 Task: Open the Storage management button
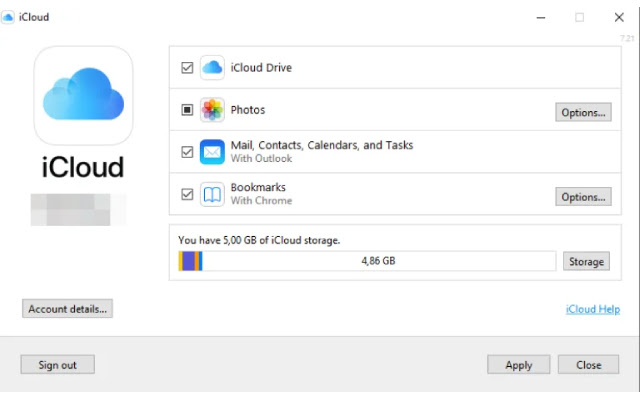(x=586, y=261)
